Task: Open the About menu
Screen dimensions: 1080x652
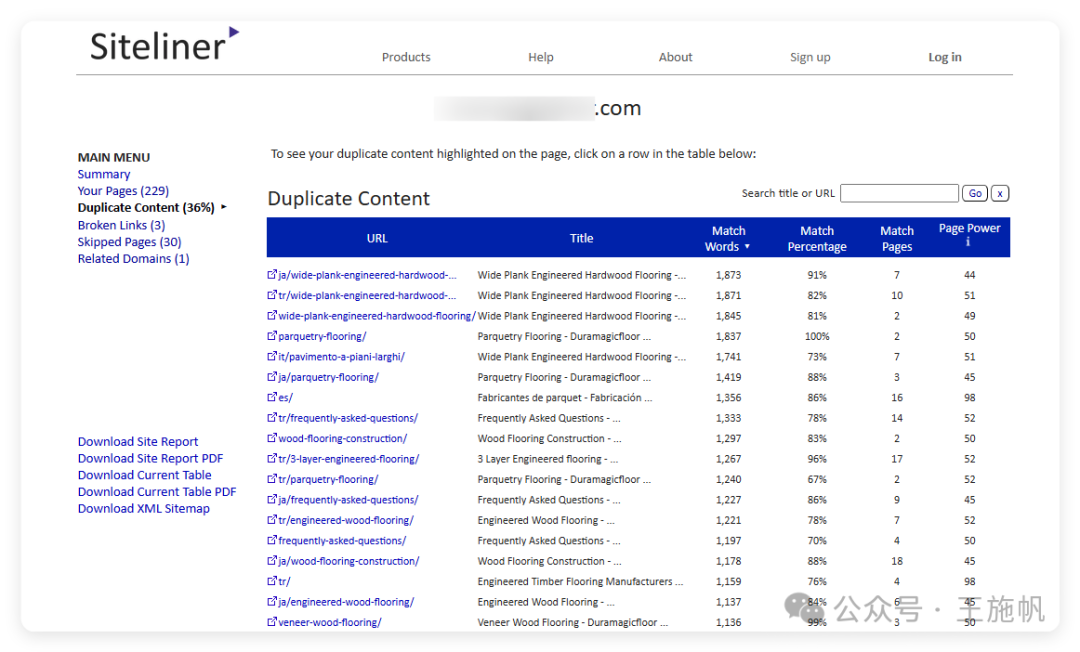Action: 675,57
